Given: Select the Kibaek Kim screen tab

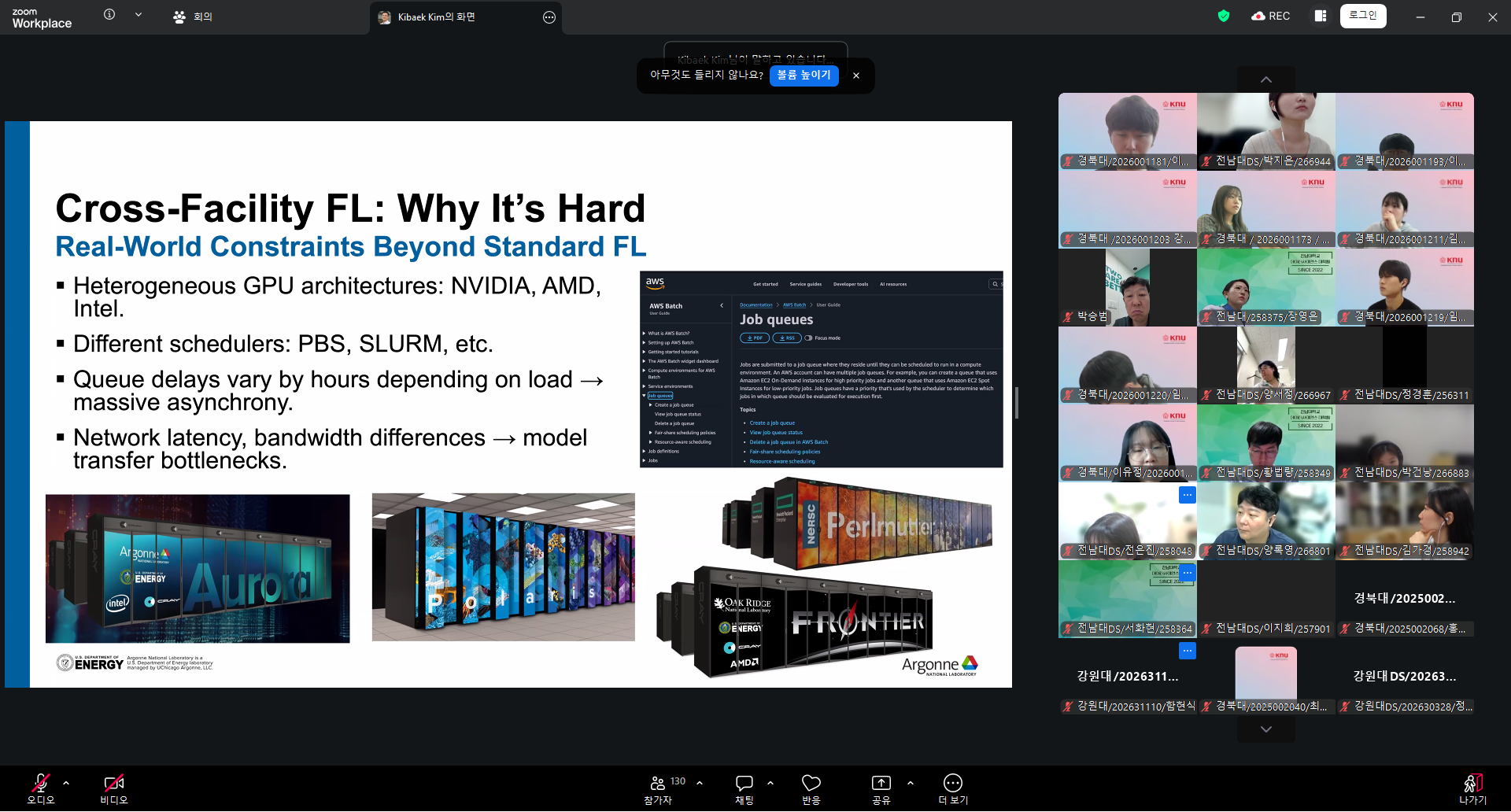Looking at the screenshot, I should click(x=435, y=17).
